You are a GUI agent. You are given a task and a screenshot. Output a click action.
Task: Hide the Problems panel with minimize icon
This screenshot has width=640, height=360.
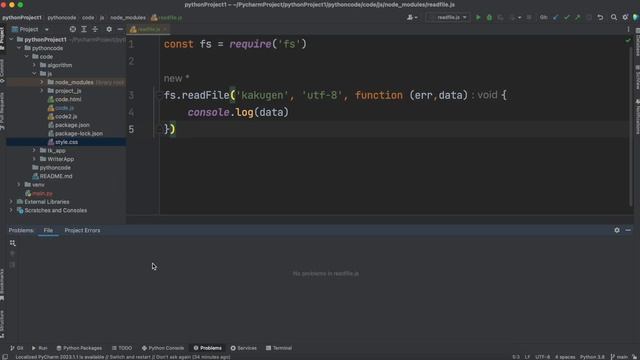pos(628,231)
